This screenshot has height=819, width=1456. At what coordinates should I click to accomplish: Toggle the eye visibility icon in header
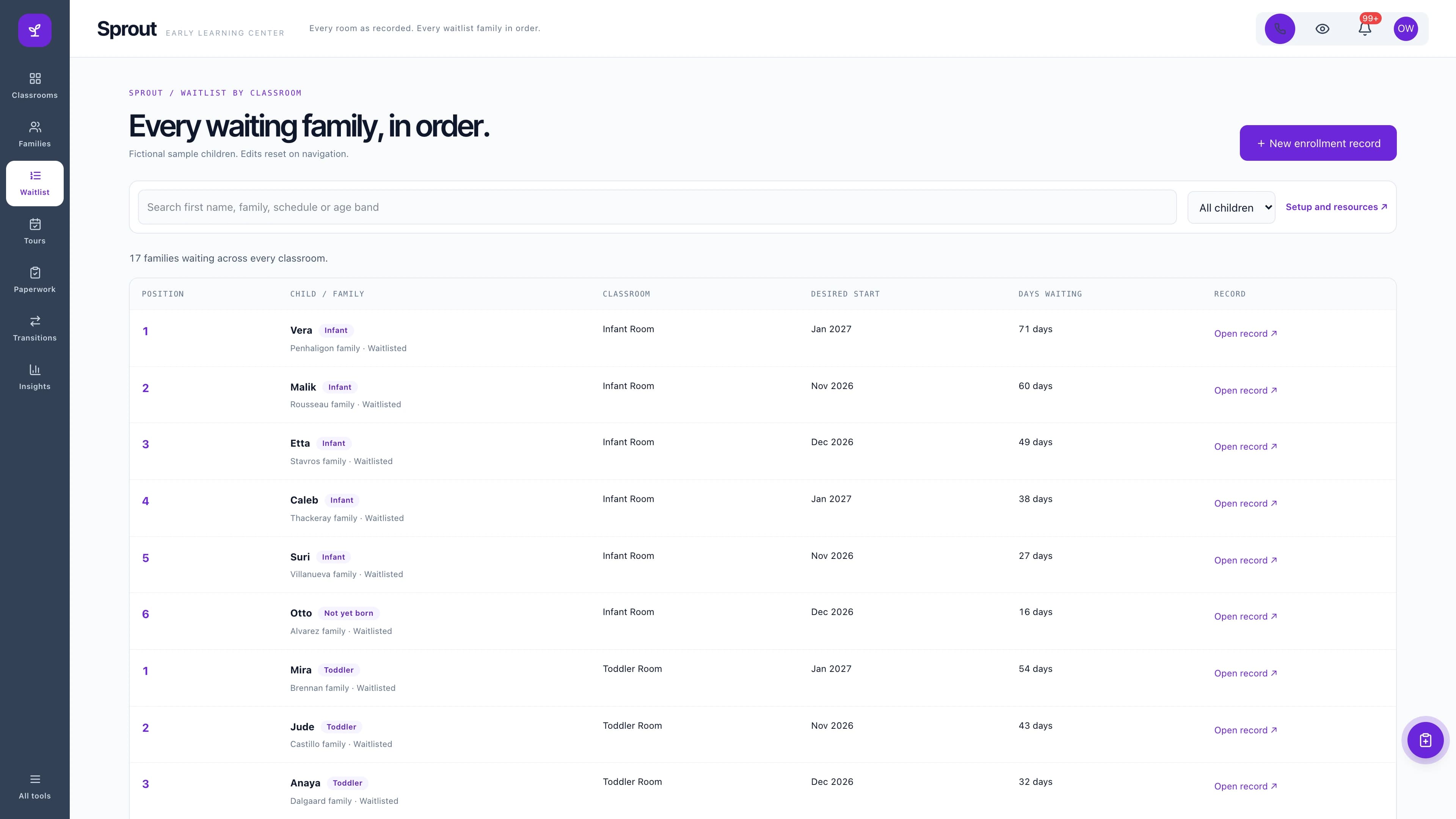[x=1322, y=29]
